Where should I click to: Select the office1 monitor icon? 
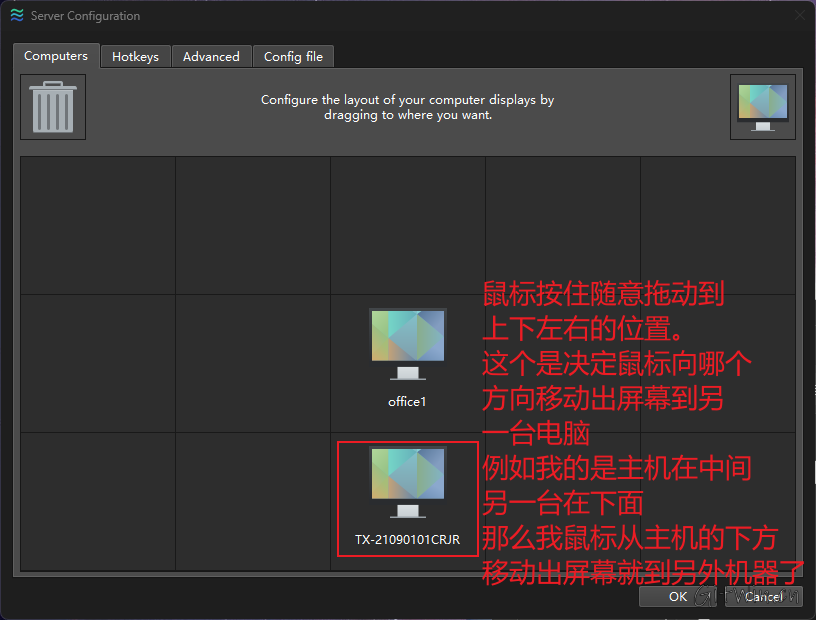coord(407,344)
